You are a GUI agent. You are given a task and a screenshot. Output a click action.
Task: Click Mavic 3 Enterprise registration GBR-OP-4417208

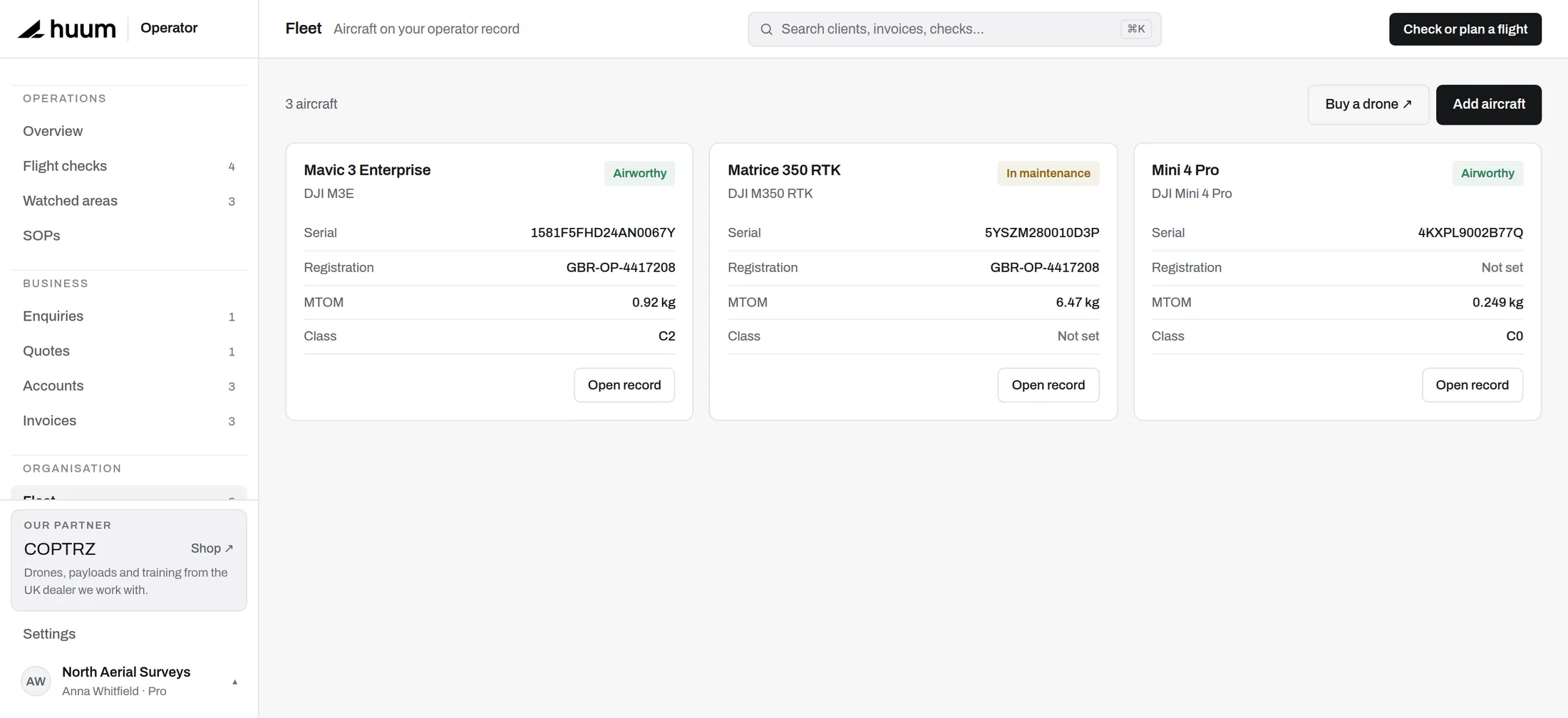click(621, 268)
